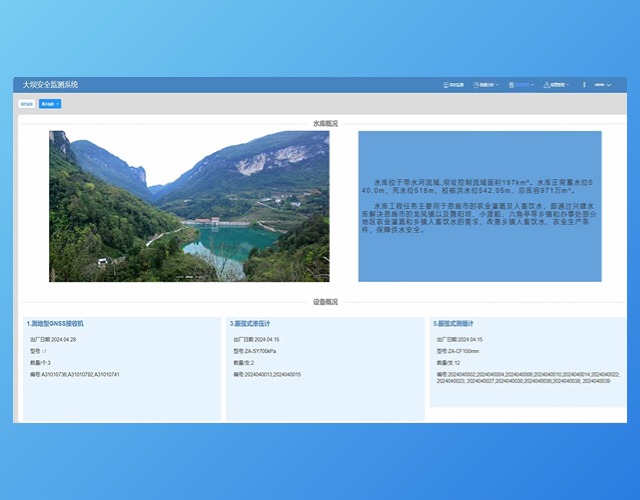
Task: Click the 设备概况 section heading
Action: point(325,302)
